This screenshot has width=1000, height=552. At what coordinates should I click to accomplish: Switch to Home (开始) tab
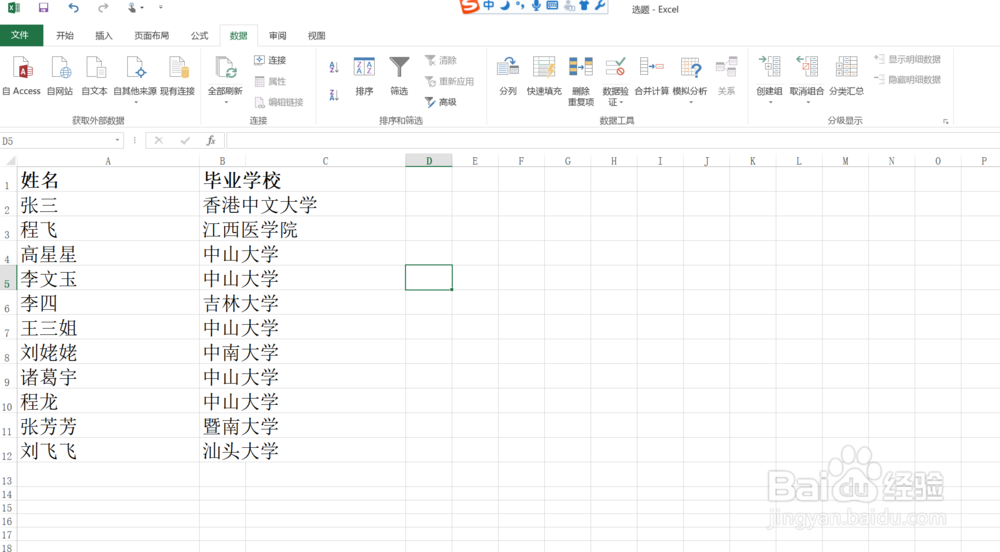[x=64, y=36]
